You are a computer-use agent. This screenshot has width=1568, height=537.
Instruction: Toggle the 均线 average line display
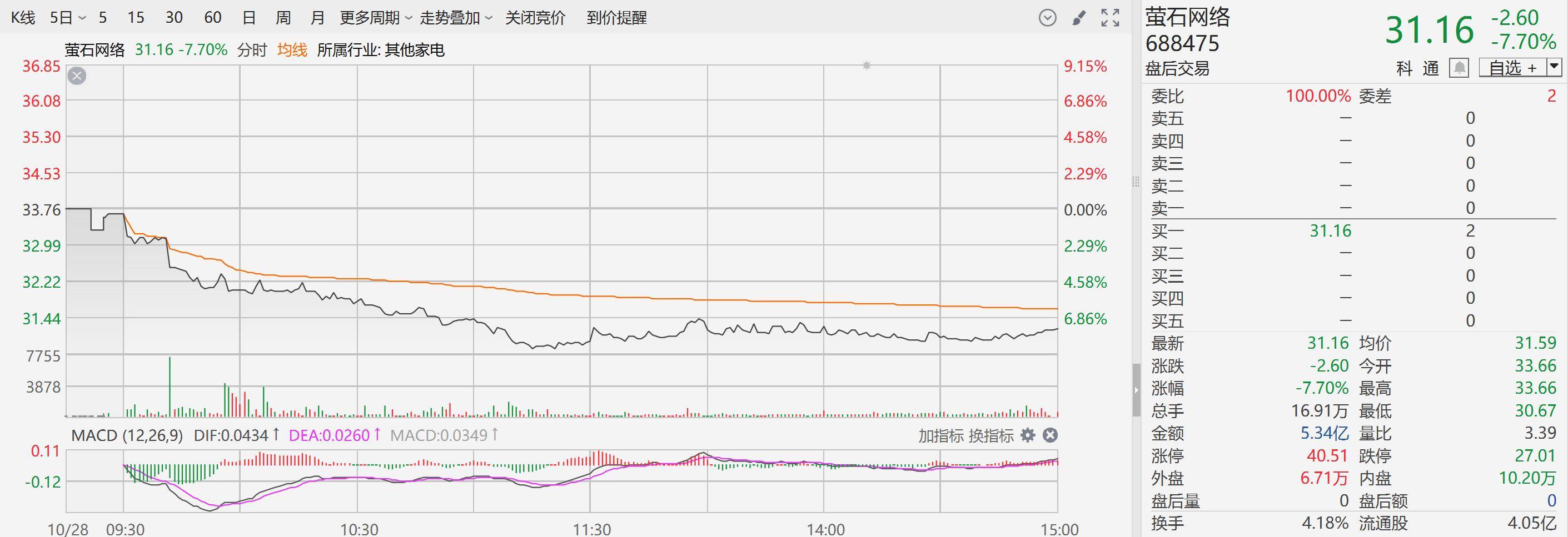292,50
